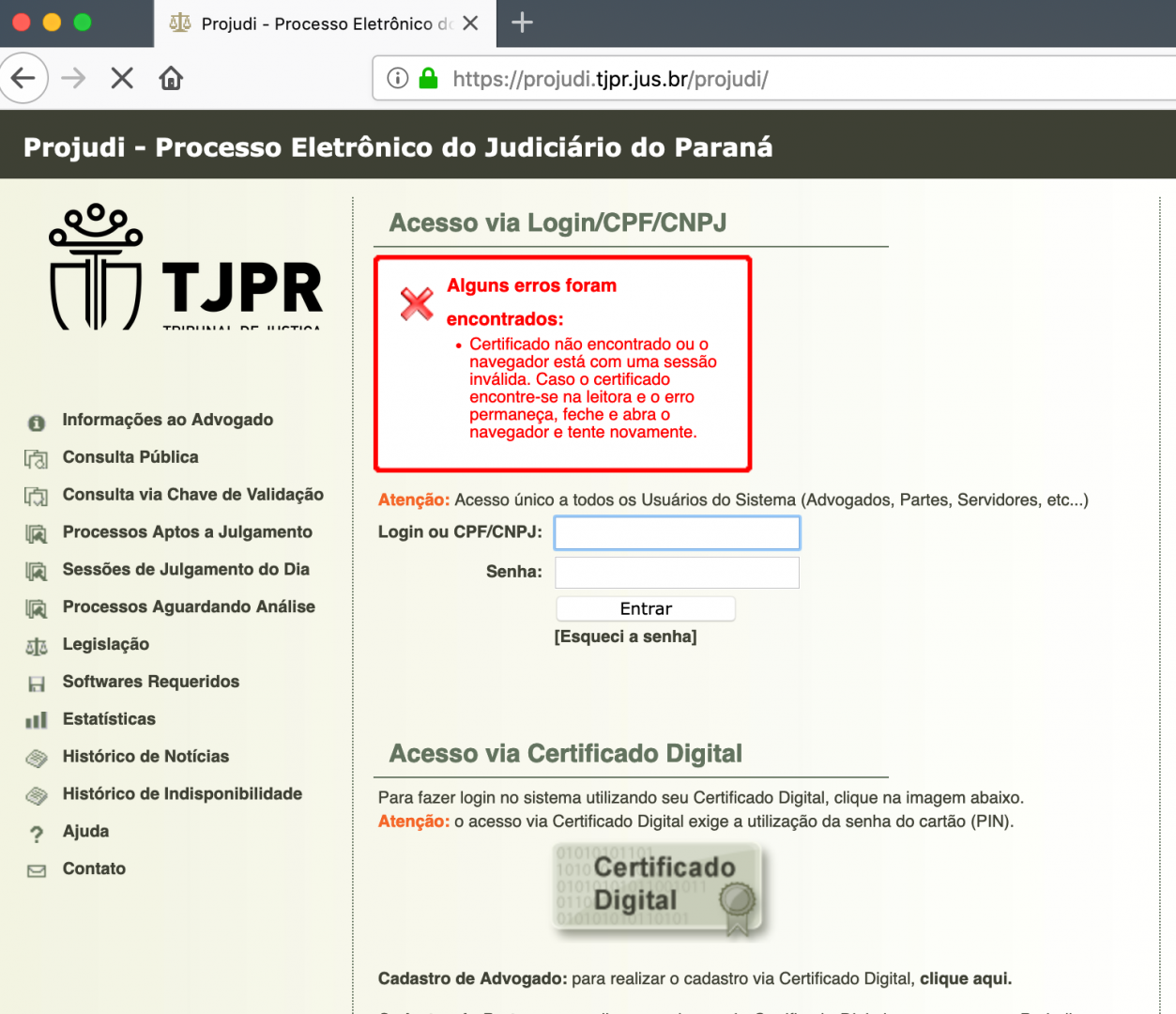The height and width of the screenshot is (1014, 1176).
Task: Click the bar chart icon for Estatísticas
Action: (37, 721)
